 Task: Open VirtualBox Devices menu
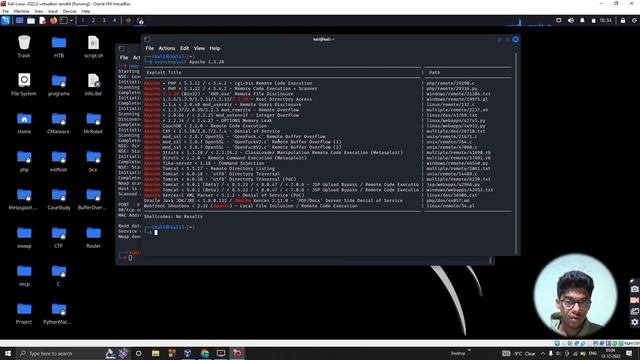(69, 11)
